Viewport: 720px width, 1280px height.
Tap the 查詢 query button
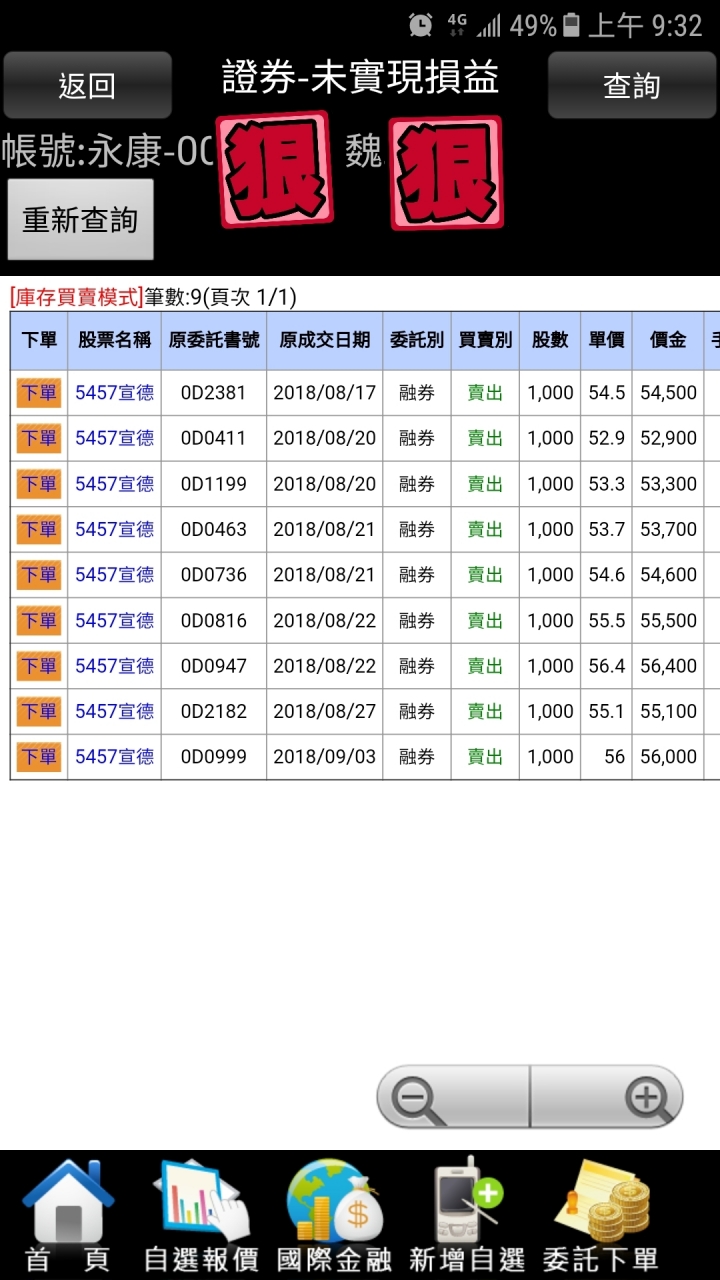tap(631, 86)
